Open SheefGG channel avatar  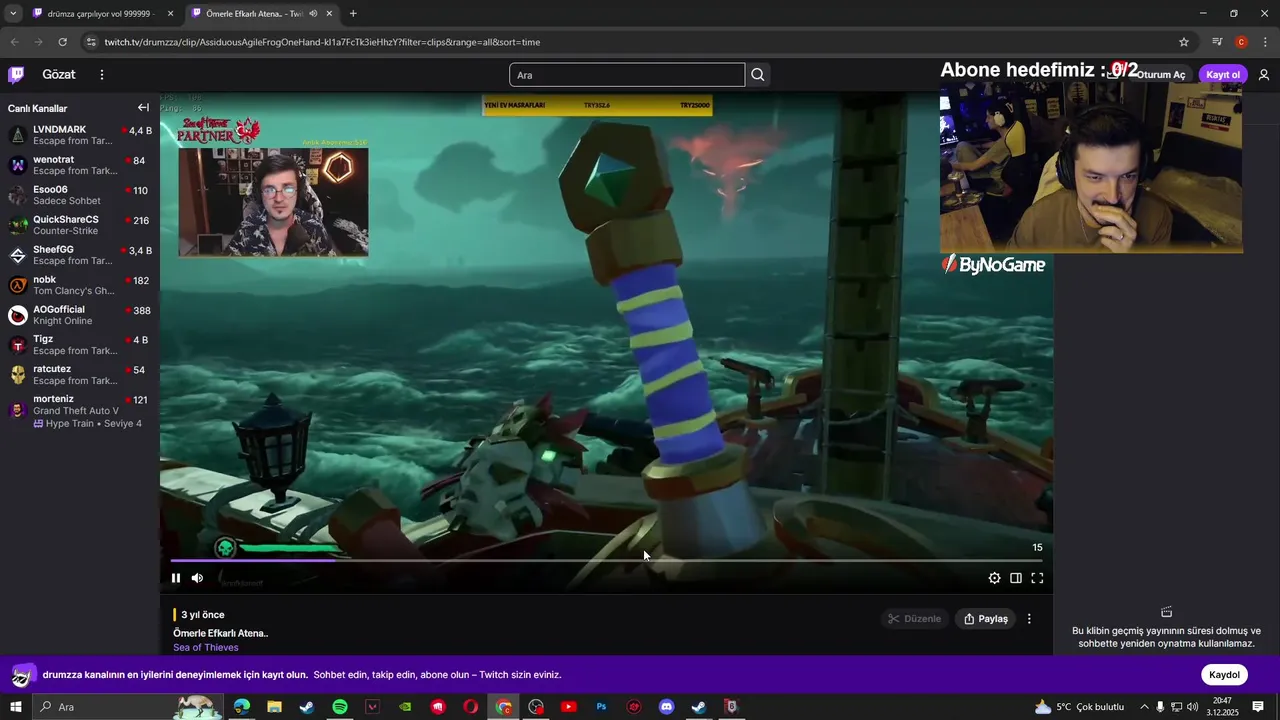[18, 255]
